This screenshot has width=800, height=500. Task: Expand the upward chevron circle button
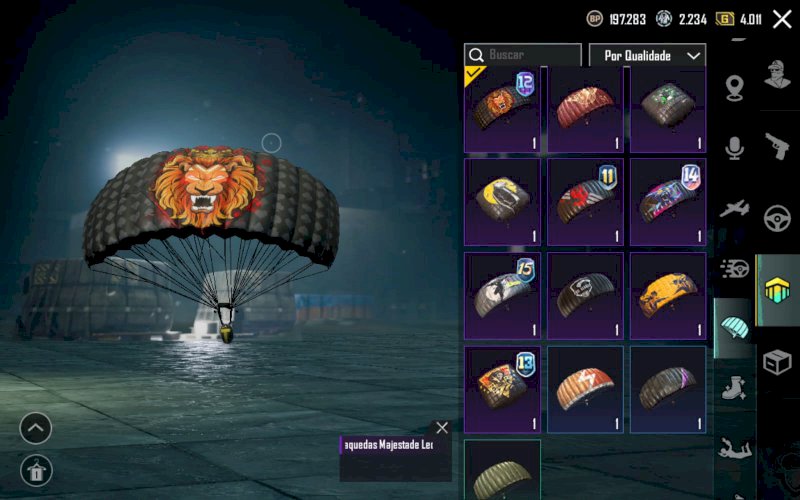coord(36,428)
